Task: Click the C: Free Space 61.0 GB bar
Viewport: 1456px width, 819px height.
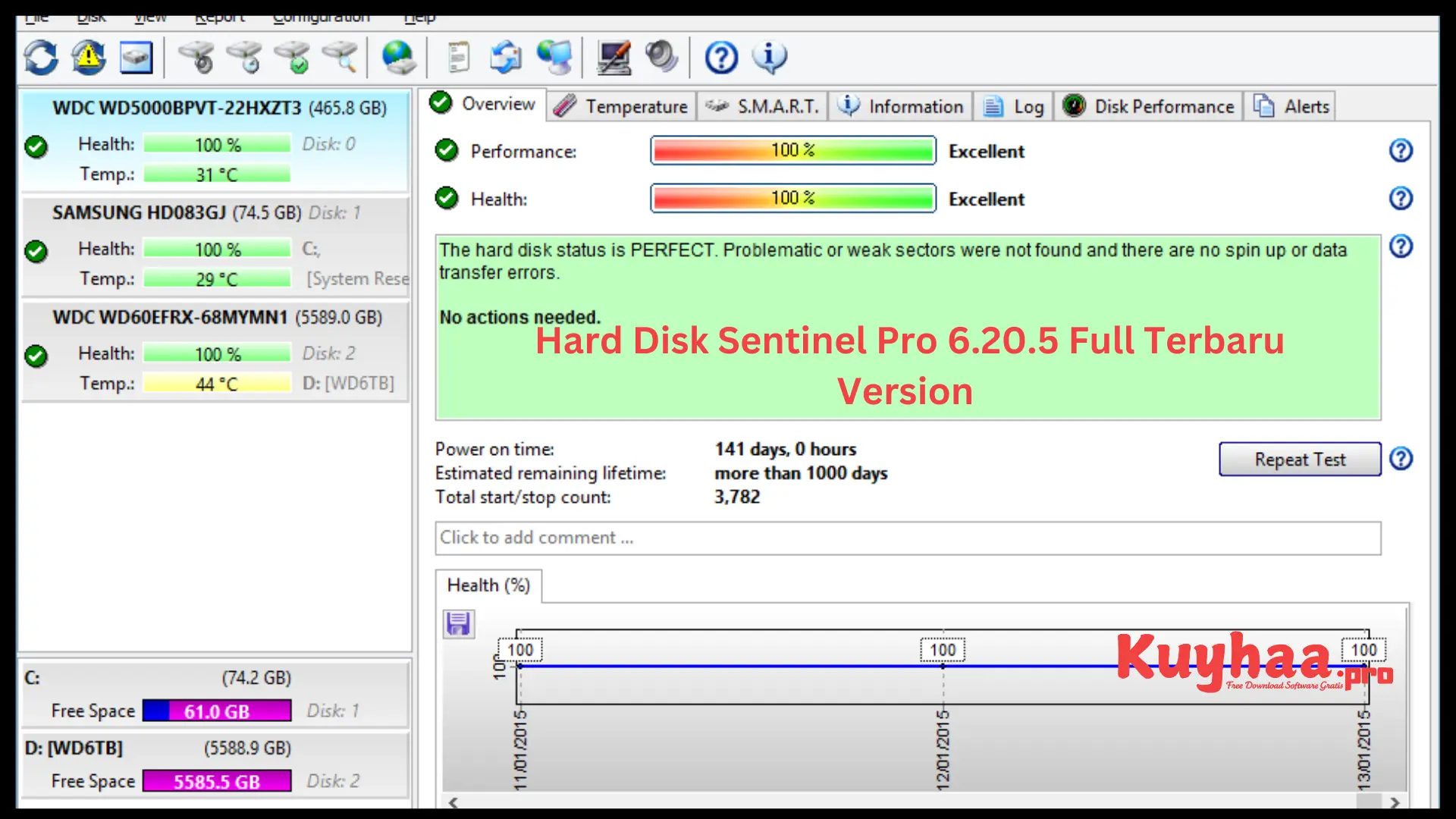Action: coord(217,711)
